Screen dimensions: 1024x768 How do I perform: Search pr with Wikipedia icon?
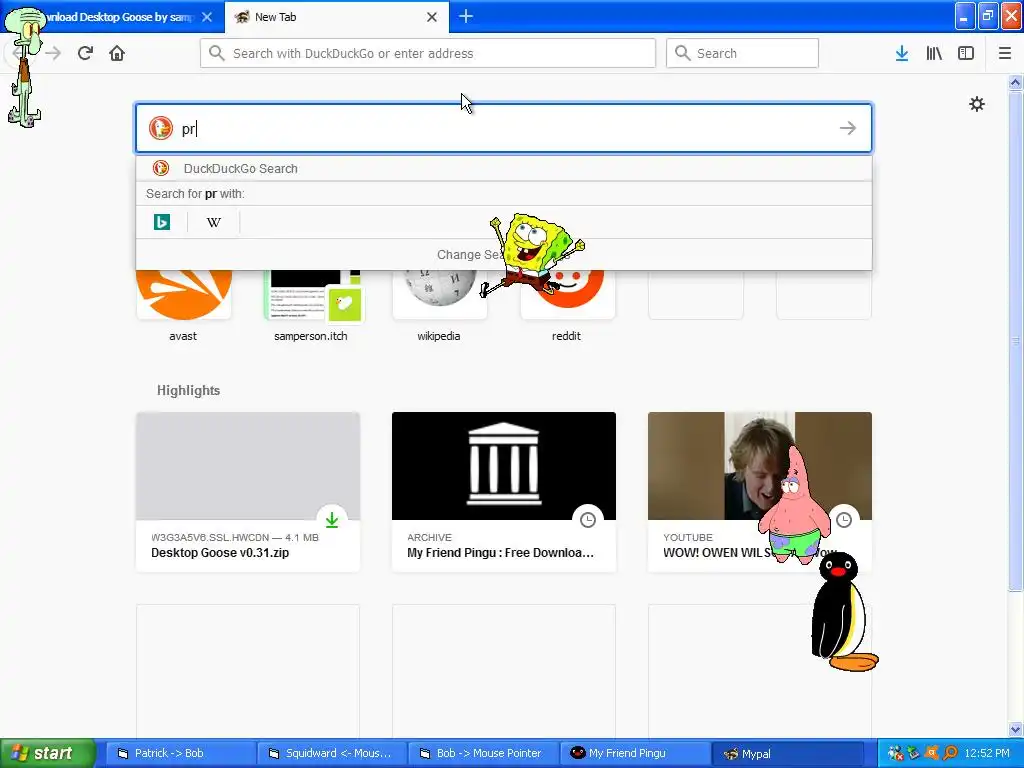coord(214,222)
